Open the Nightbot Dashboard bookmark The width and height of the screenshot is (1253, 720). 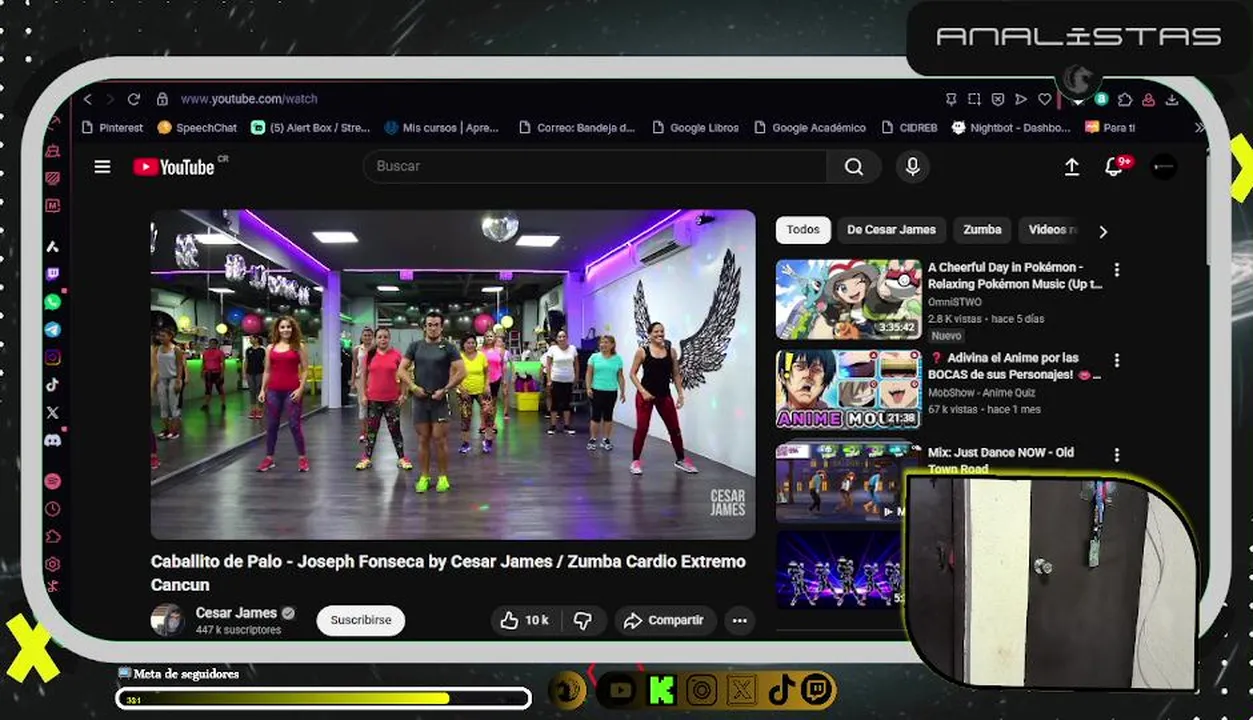pyautogui.click(x=1011, y=128)
